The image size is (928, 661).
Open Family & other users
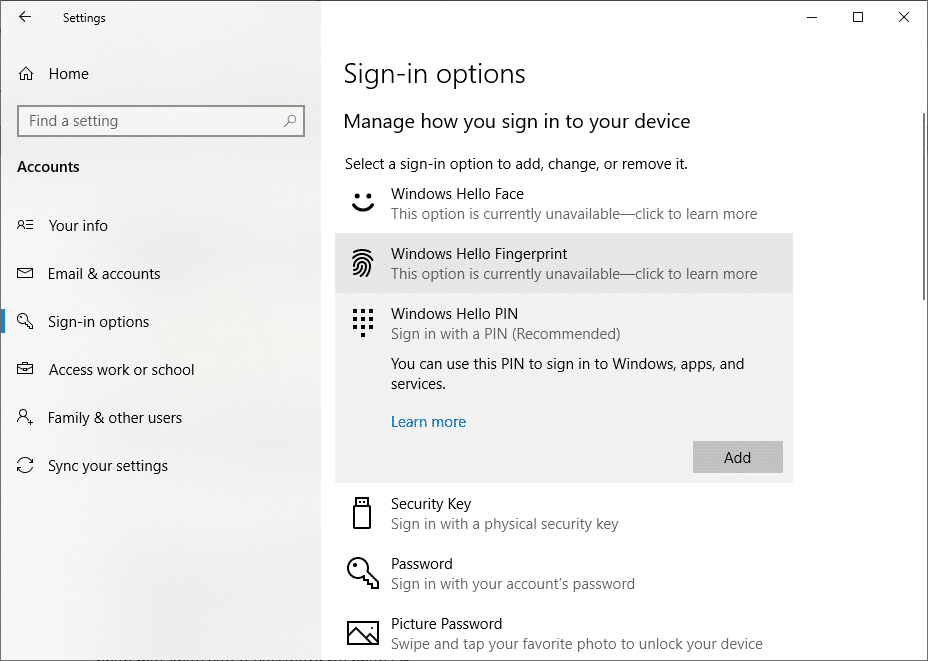[x=115, y=418]
